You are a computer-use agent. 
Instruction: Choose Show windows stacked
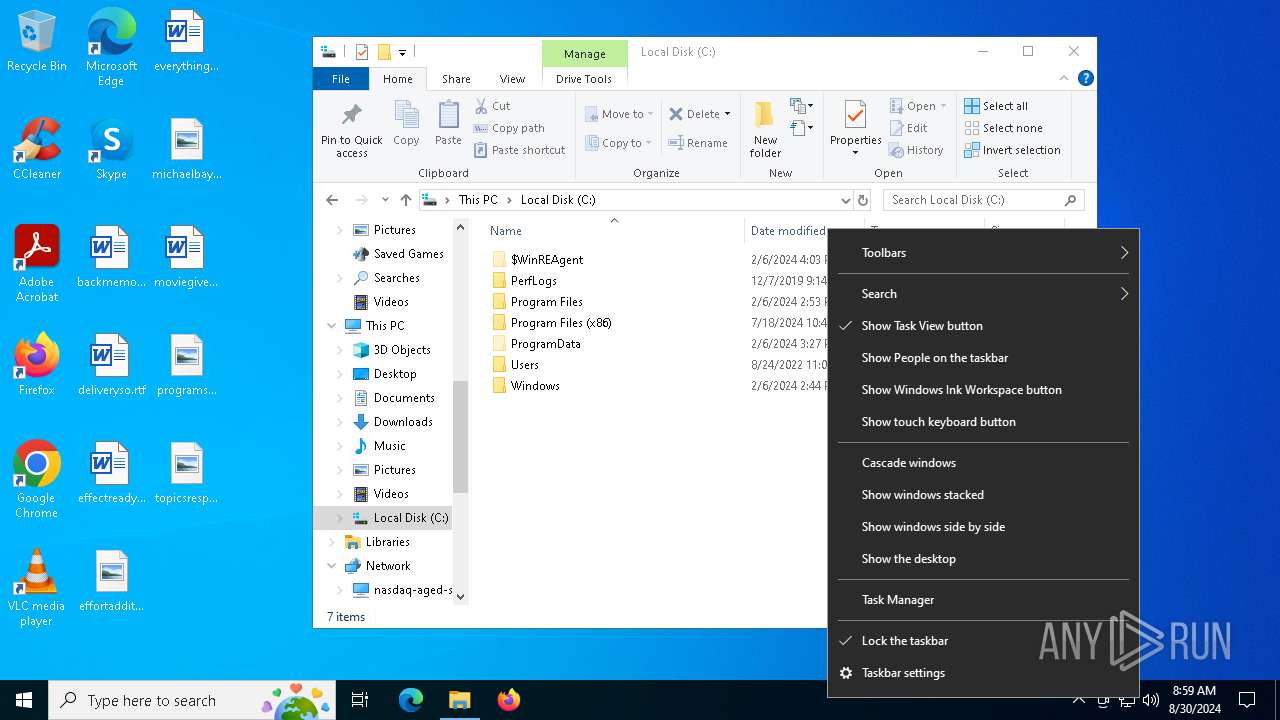point(983,495)
